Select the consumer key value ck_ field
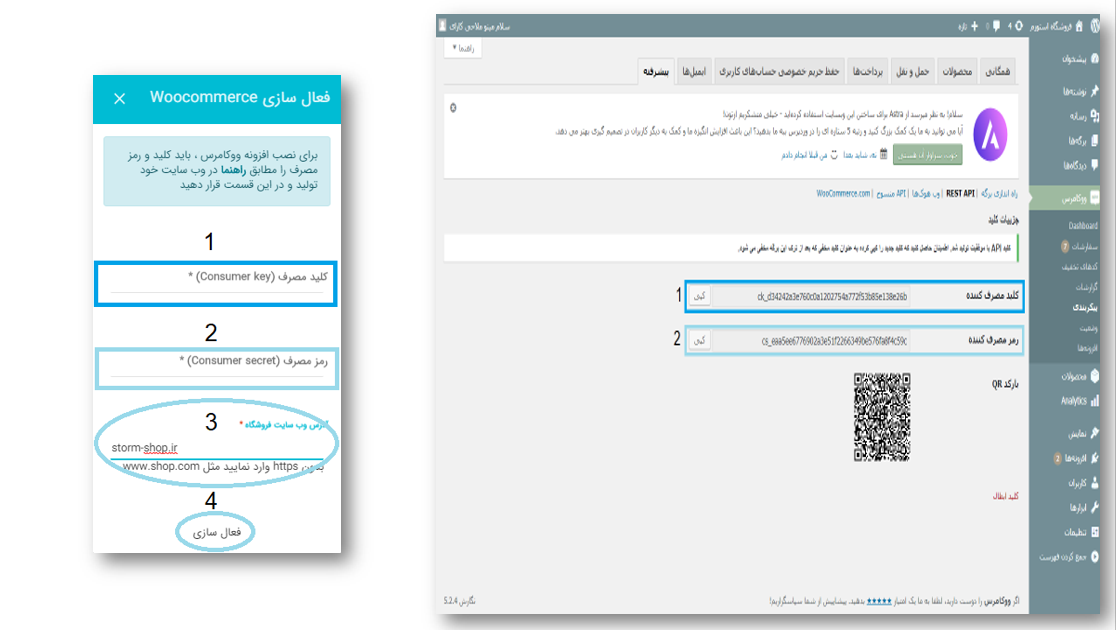Screen dimensions: 1116x630 point(811,297)
